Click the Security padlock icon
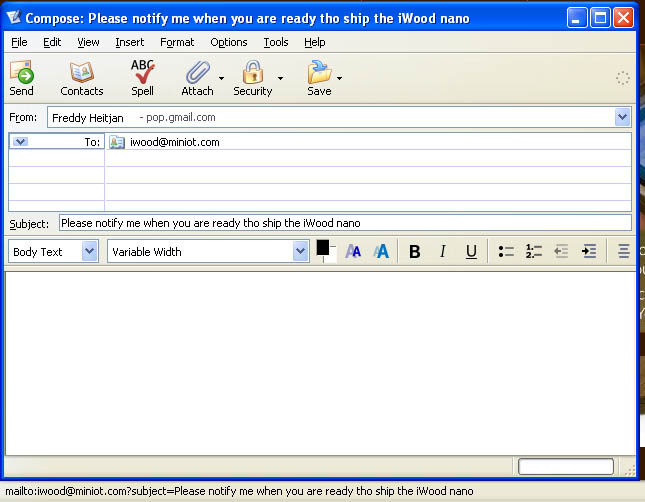The height and width of the screenshot is (502, 645). [253, 72]
